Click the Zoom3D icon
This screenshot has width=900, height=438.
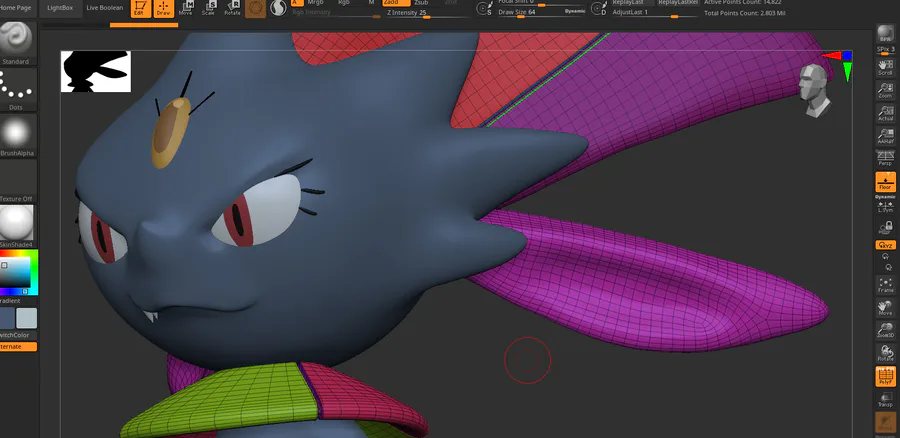coord(885,330)
